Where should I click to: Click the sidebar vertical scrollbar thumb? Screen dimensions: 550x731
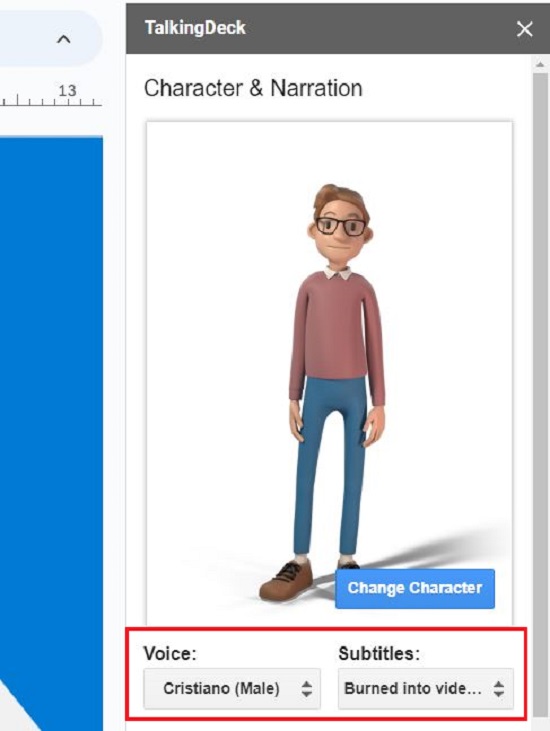coord(540,394)
